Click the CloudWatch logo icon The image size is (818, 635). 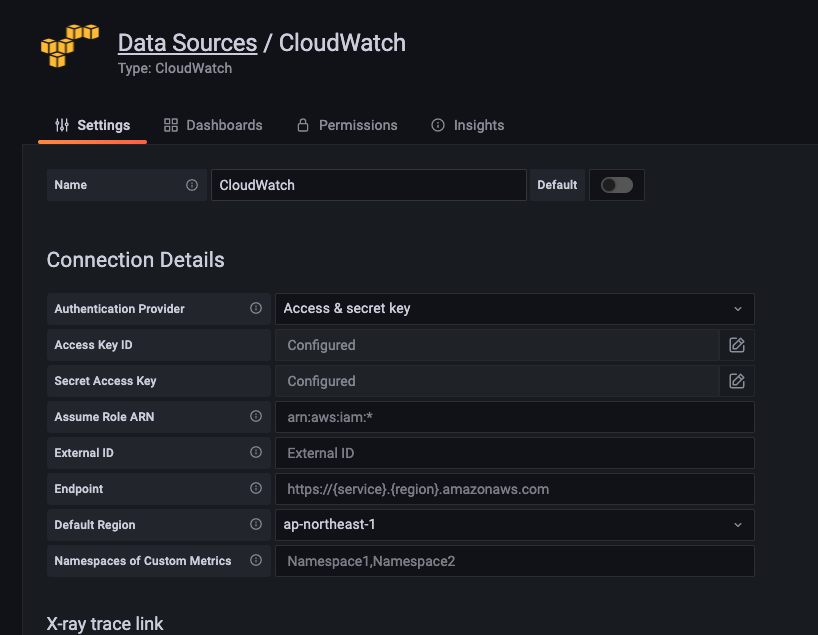[69, 46]
